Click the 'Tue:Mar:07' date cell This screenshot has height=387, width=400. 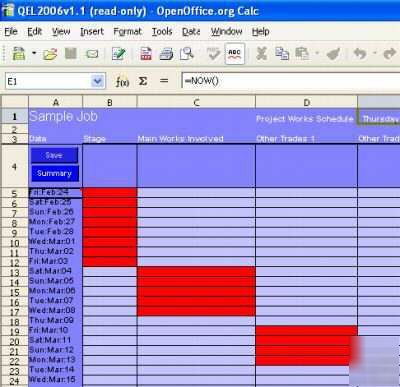tap(56, 301)
